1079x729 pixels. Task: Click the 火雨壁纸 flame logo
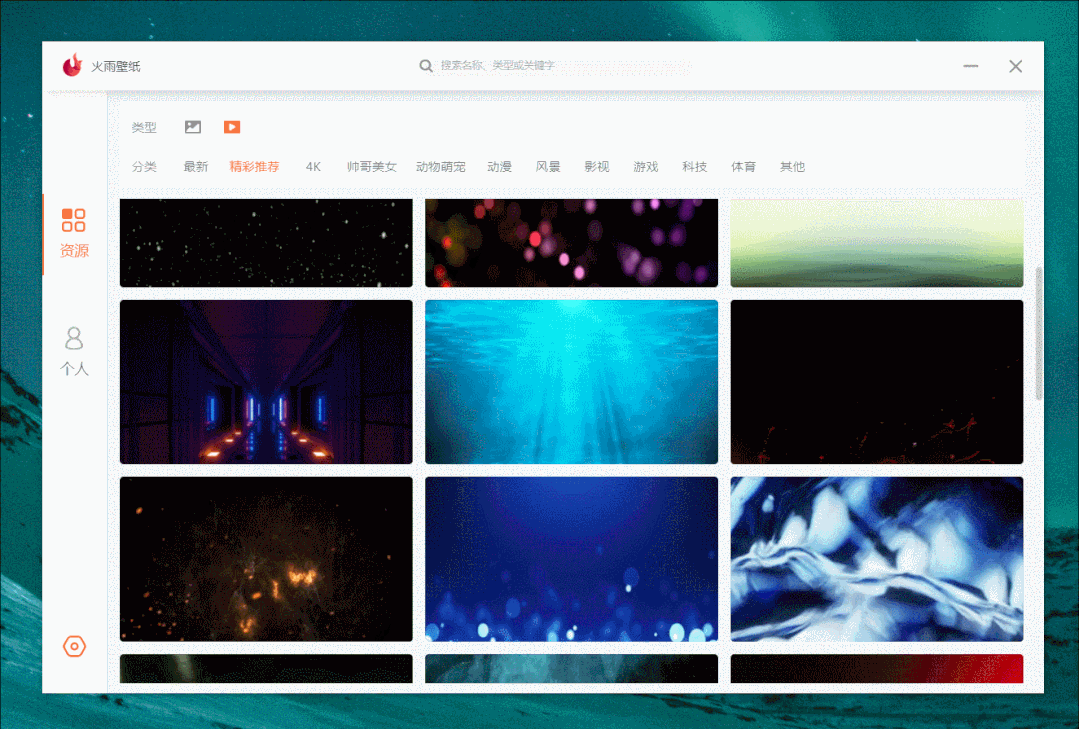tap(72, 65)
